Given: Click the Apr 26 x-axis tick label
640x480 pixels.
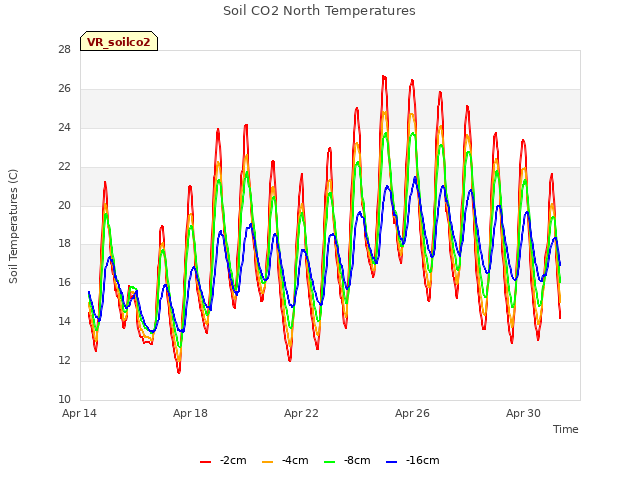Looking at the screenshot, I should coord(412,413).
